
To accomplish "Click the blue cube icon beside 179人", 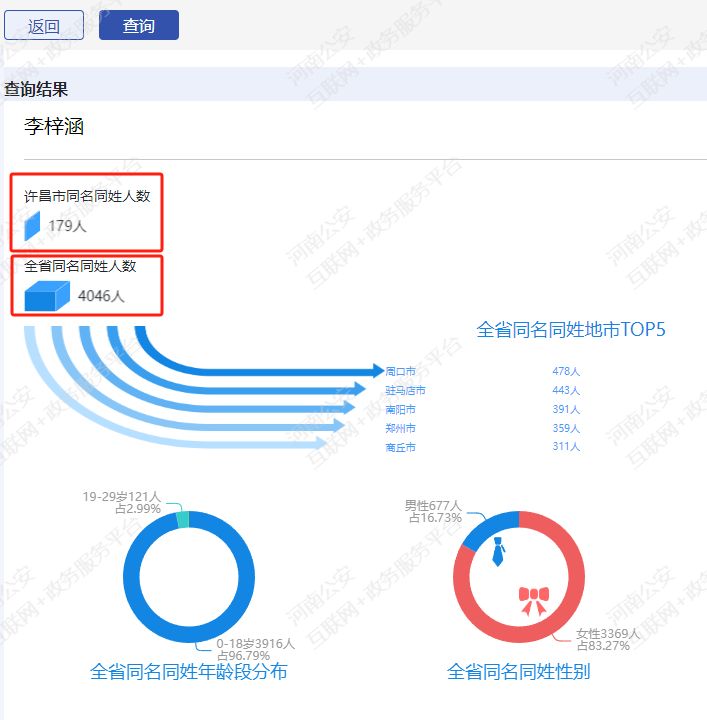I will pyautogui.click(x=32, y=226).
